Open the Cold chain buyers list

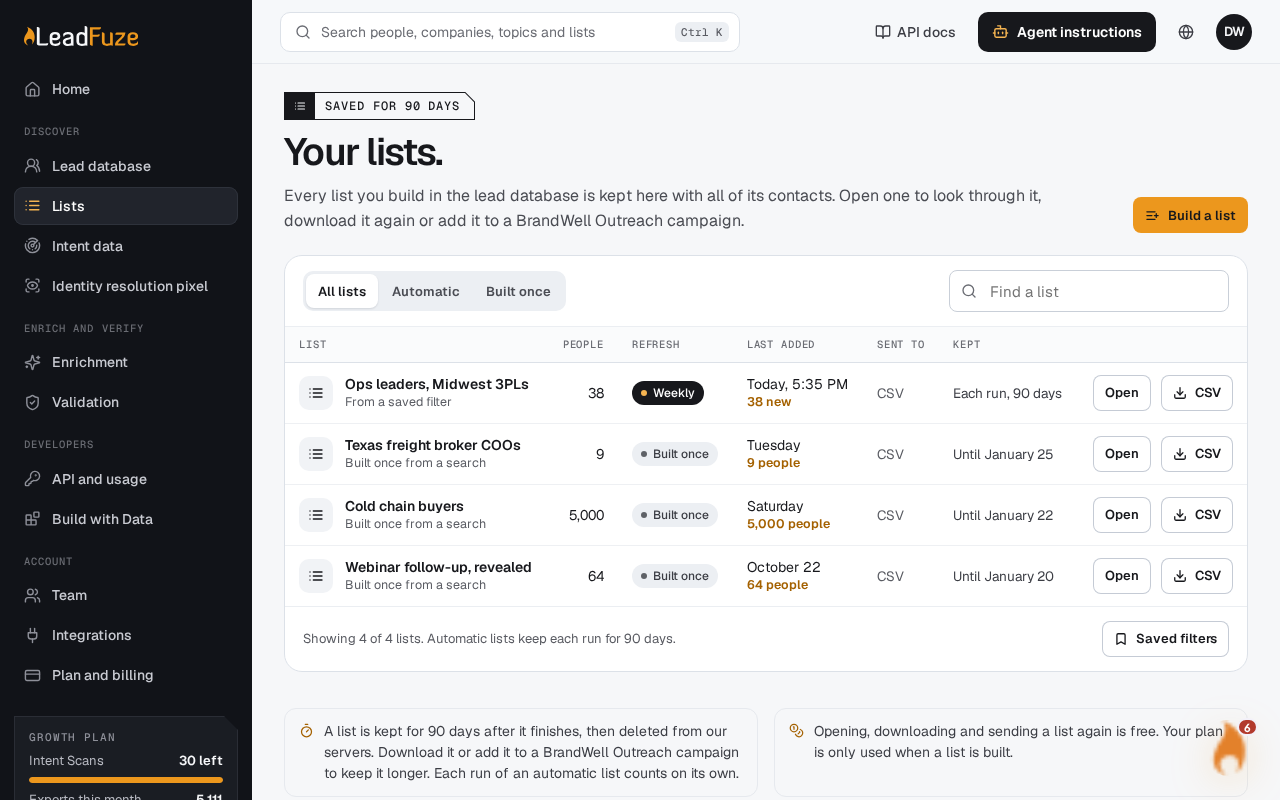click(x=1122, y=515)
